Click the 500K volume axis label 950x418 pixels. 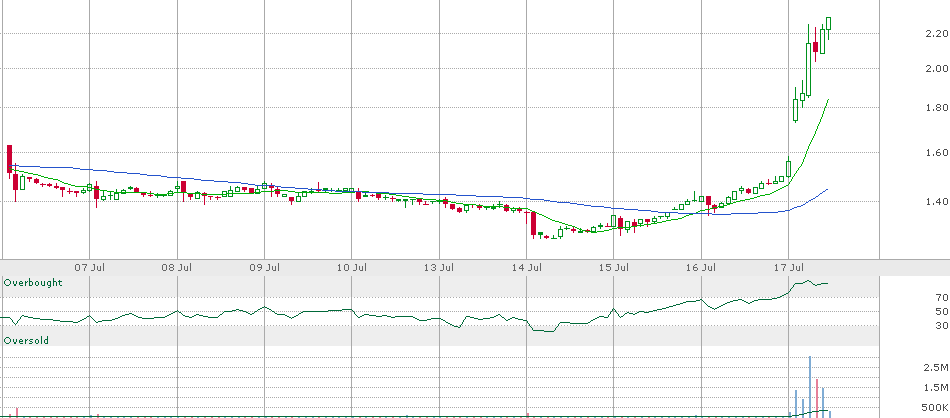coord(935,408)
